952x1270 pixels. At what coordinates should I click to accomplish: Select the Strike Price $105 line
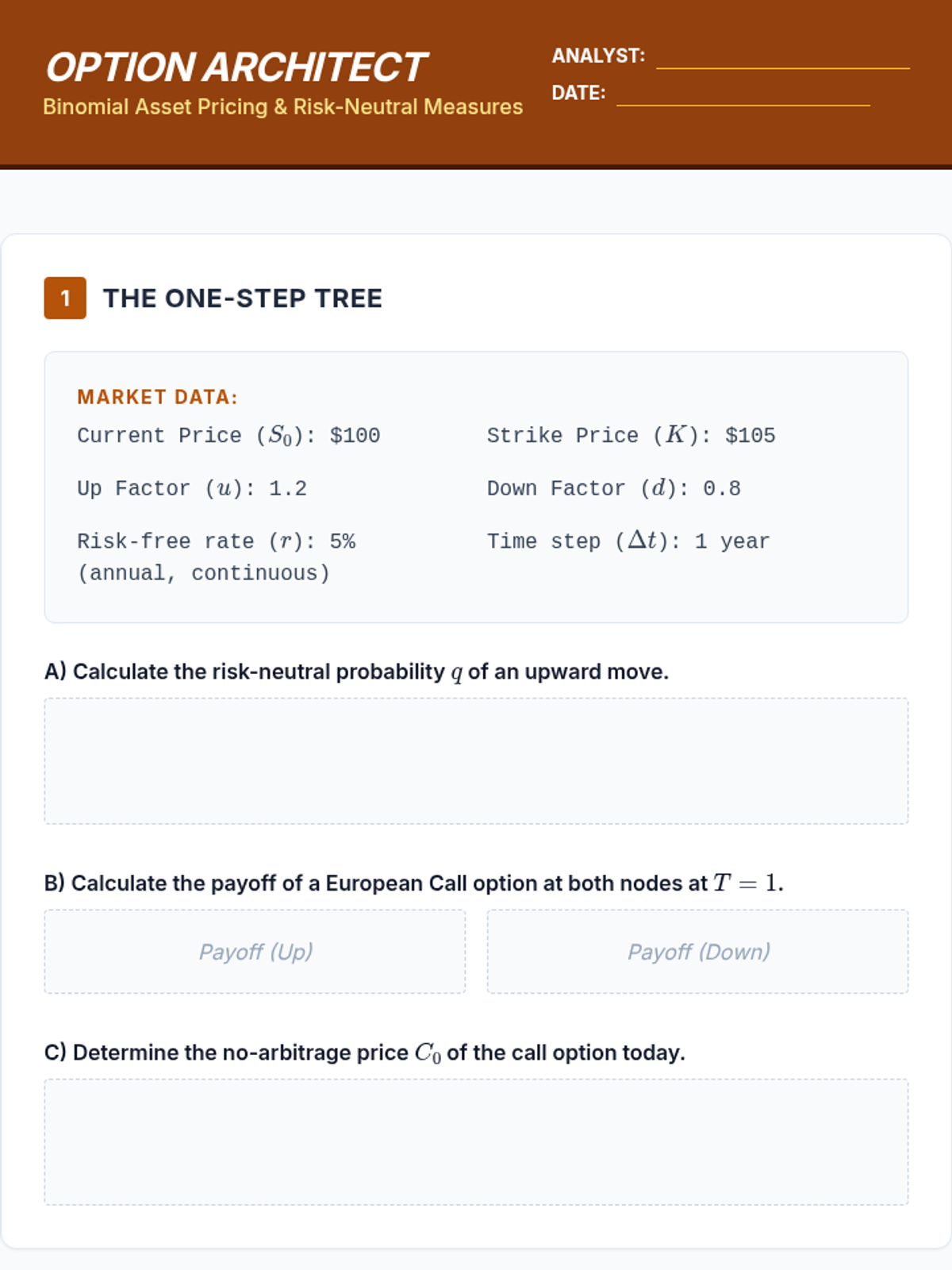pos(631,435)
